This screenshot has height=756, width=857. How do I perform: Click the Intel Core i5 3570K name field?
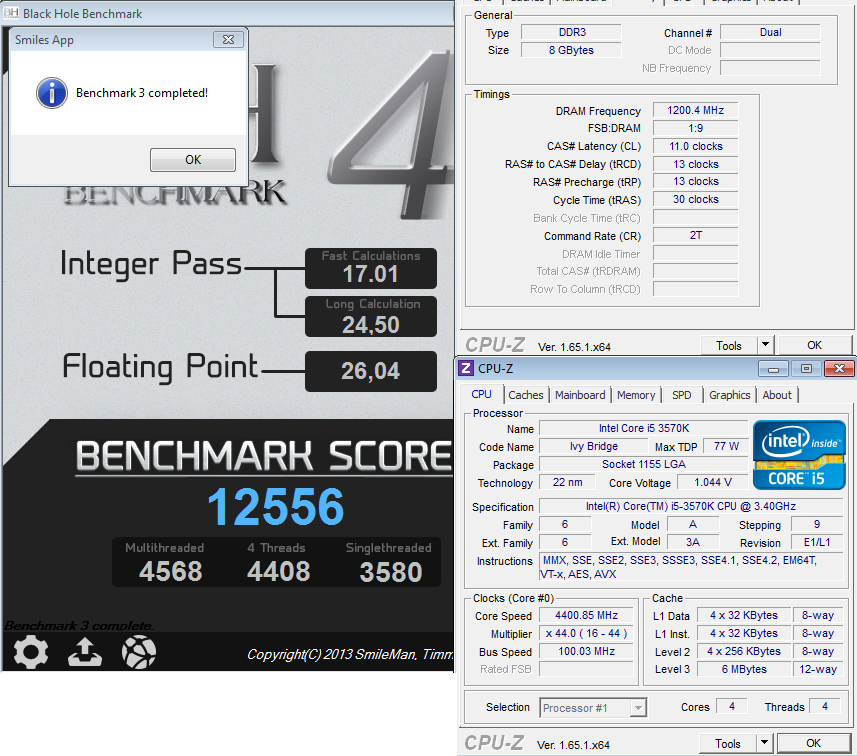point(644,429)
